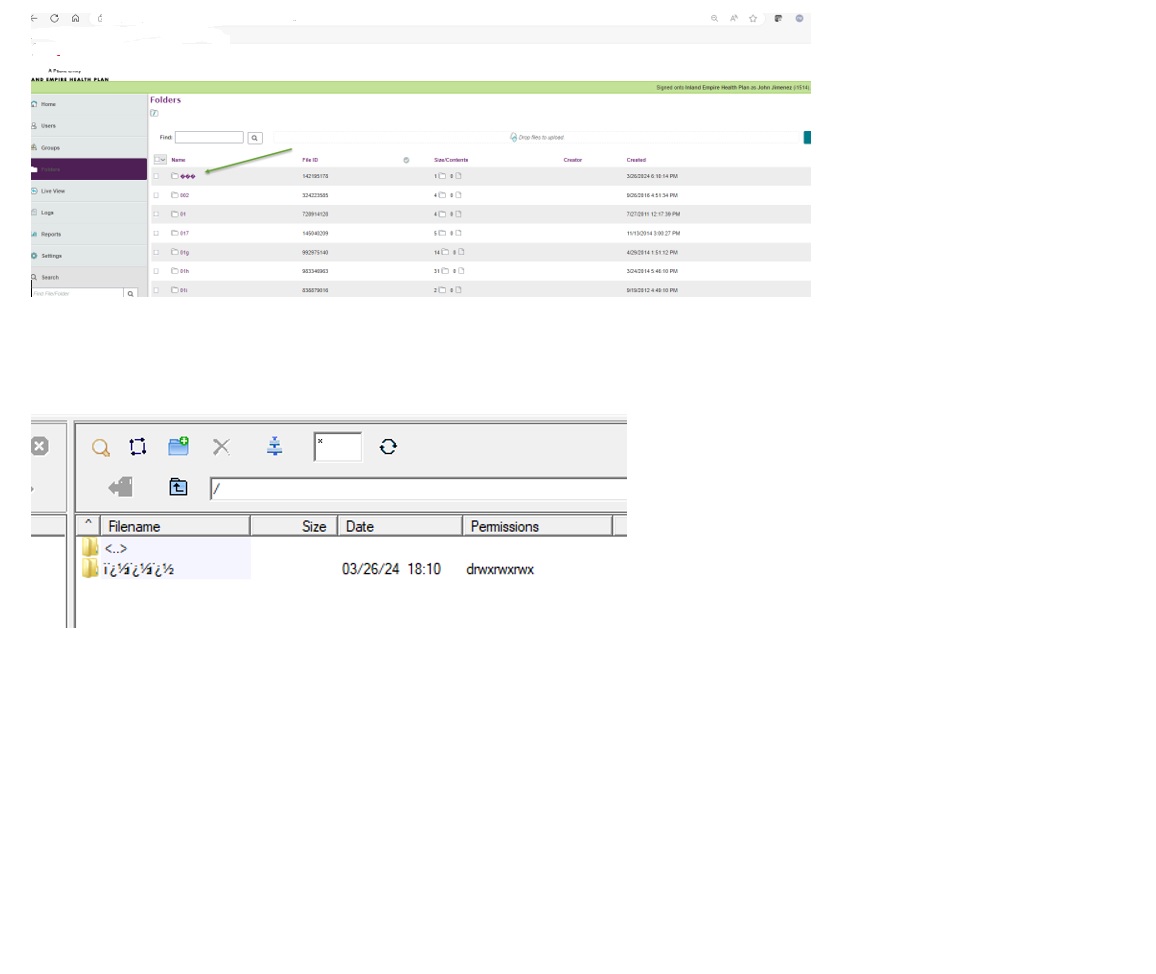The image size is (1156, 974).
Task: Open the select-all checkbox dropdown
Action: pyautogui.click(x=160, y=159)
